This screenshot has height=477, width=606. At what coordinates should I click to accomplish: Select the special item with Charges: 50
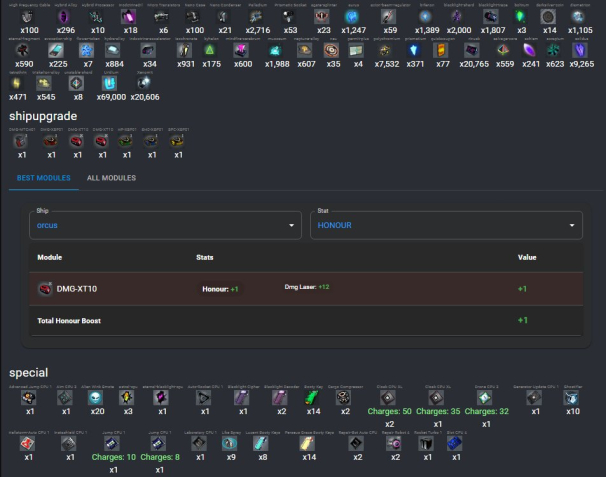[x=388, y=398]
